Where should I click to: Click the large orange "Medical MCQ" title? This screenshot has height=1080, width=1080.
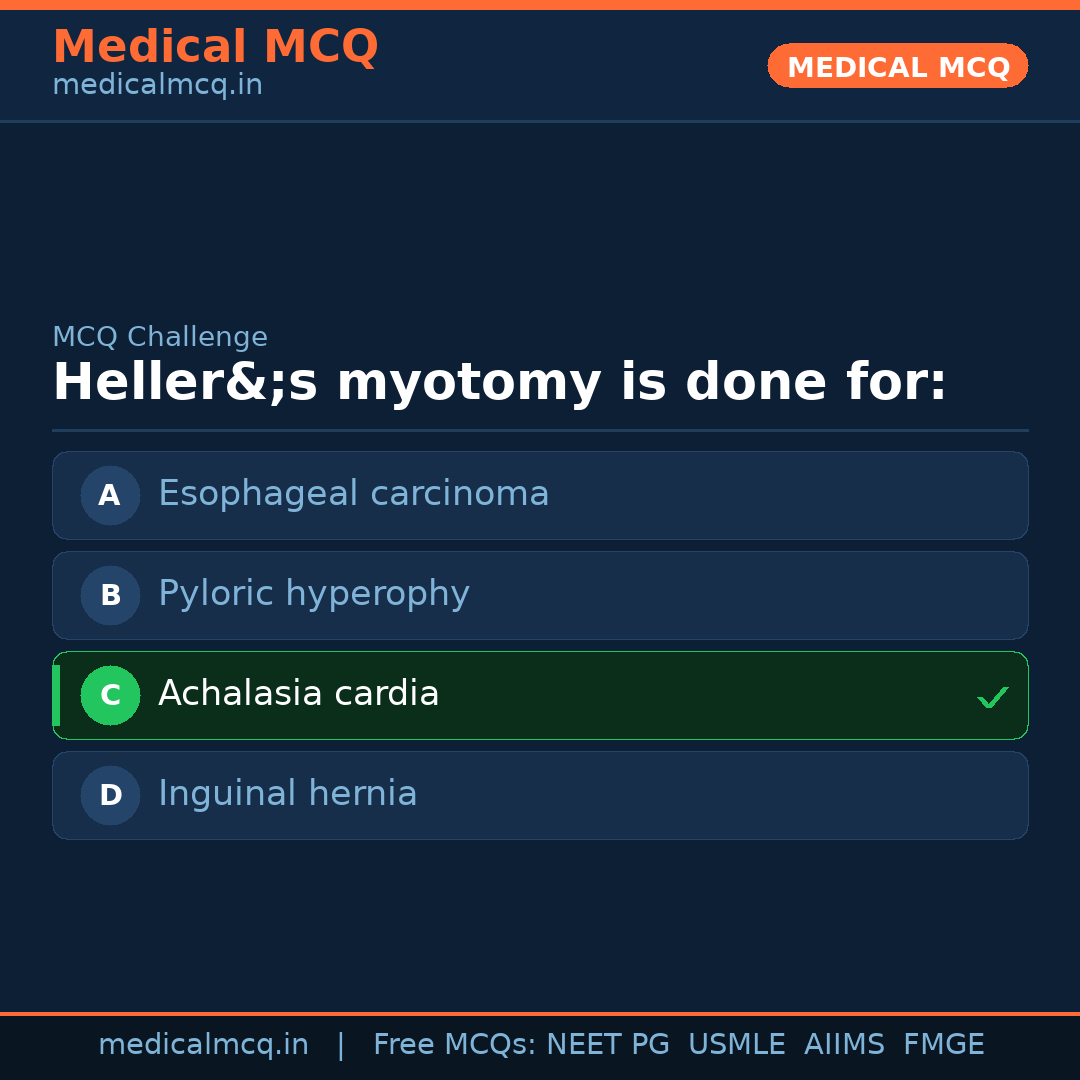click(x=215, y=47)
